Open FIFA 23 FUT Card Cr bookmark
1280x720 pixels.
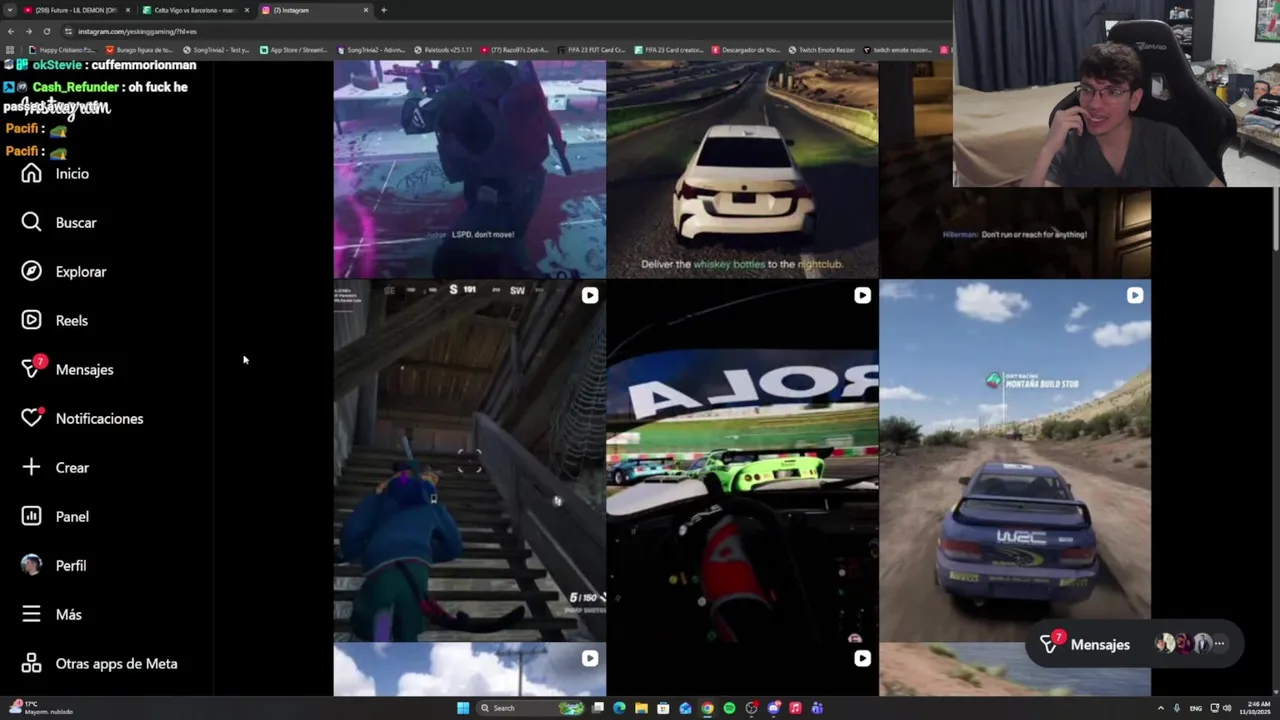coord(591,50)
